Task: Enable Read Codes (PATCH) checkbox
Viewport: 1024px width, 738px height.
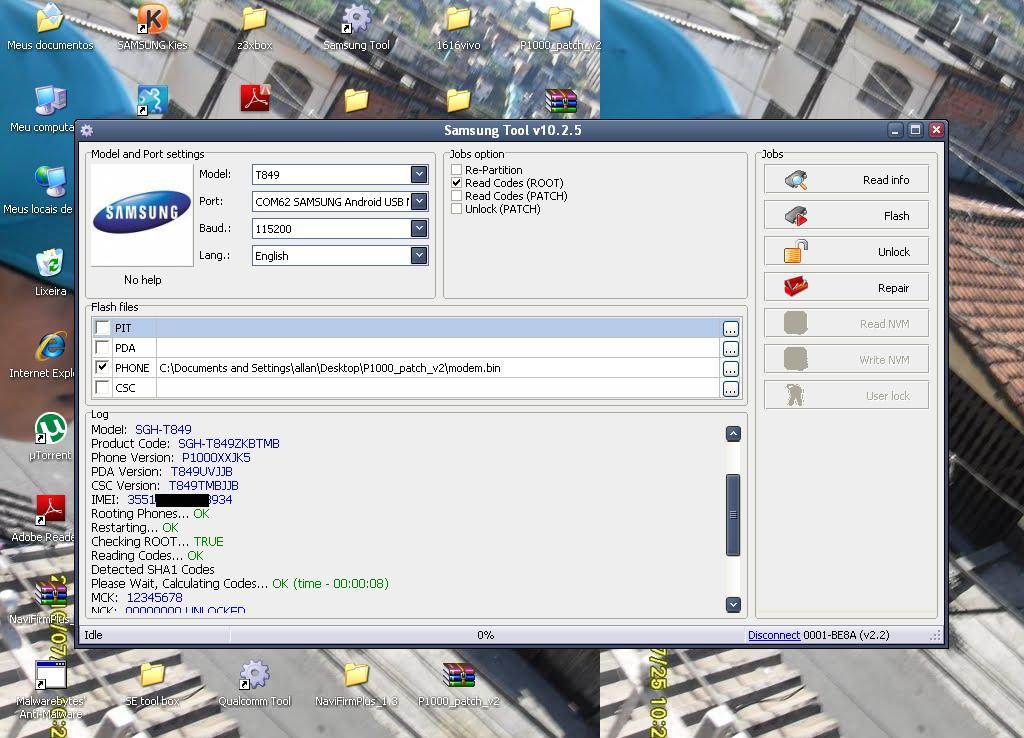Action: click(456, 196)
